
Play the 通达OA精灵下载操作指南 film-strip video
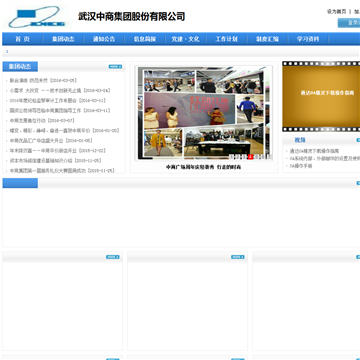coord(321,96)
